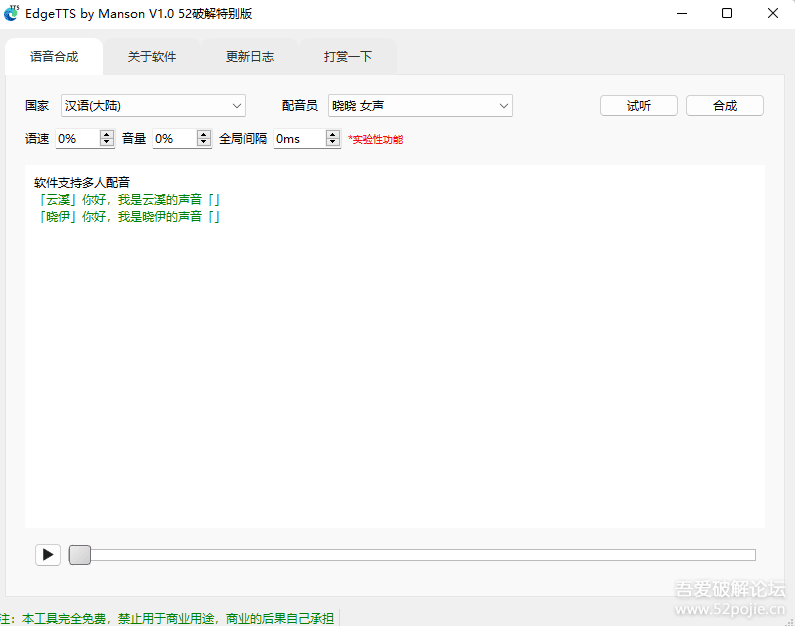Switch to the 语音合成 tab
Screen dimensions: 795x626
pos(54,57)
